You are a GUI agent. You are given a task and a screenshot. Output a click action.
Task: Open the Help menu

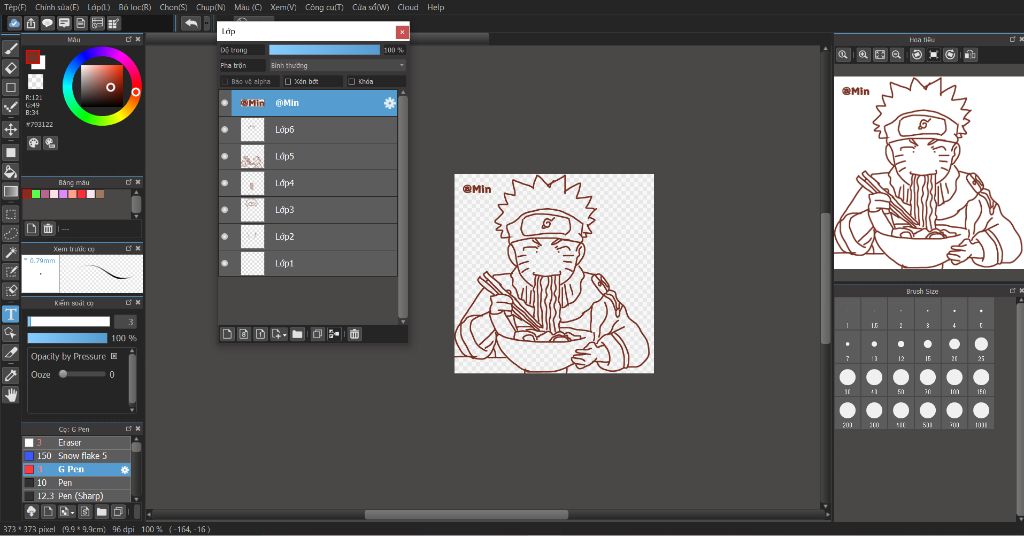tap(436, 7)
